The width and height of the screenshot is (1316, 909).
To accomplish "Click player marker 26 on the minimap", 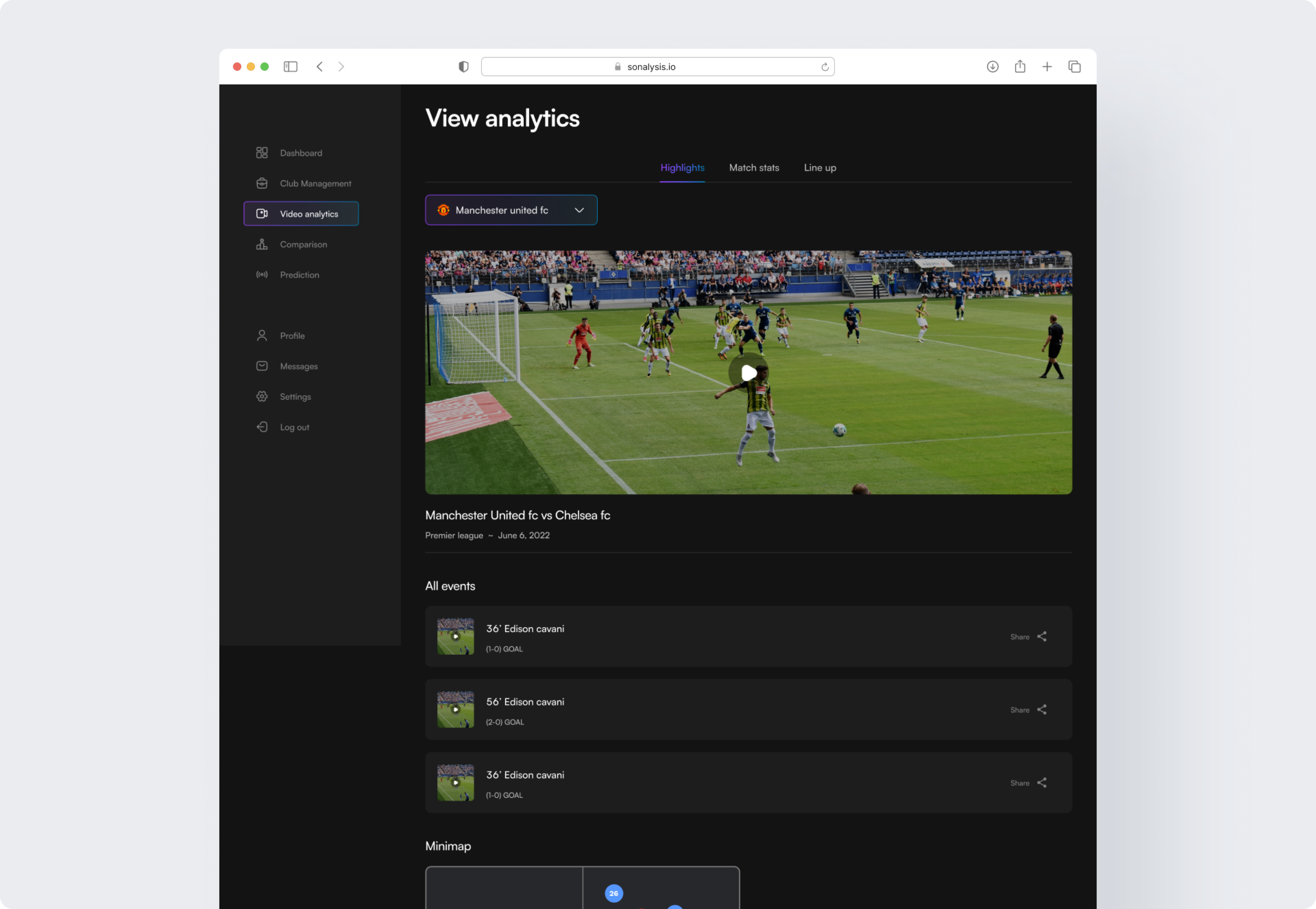I will 613,893.
